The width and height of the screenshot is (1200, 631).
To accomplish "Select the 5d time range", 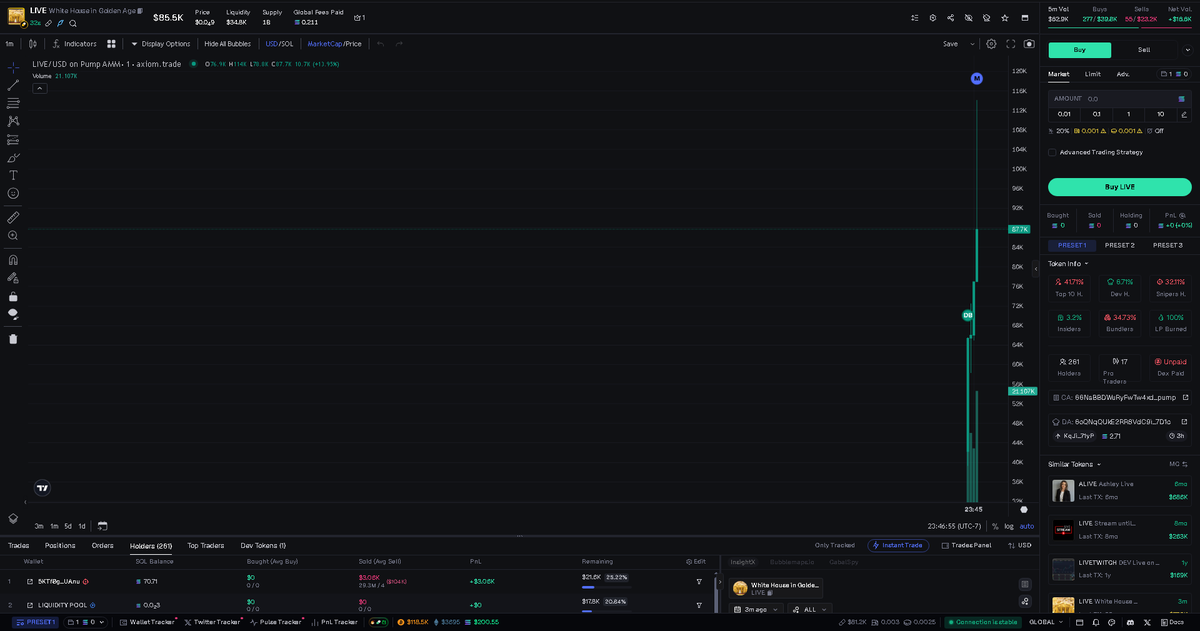I will 68,525.
